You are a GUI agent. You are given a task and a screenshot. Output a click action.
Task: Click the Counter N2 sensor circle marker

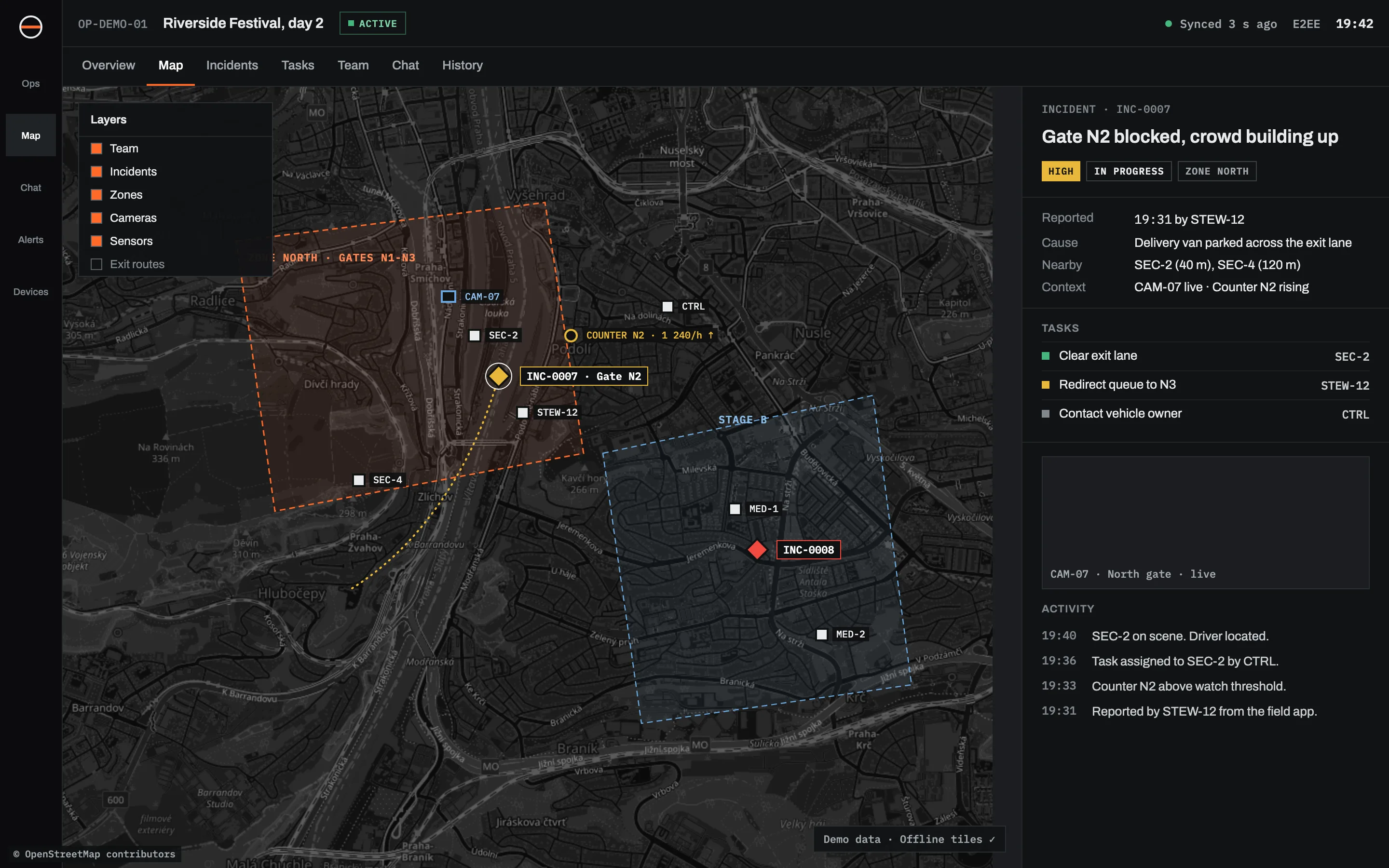(571, 335)
